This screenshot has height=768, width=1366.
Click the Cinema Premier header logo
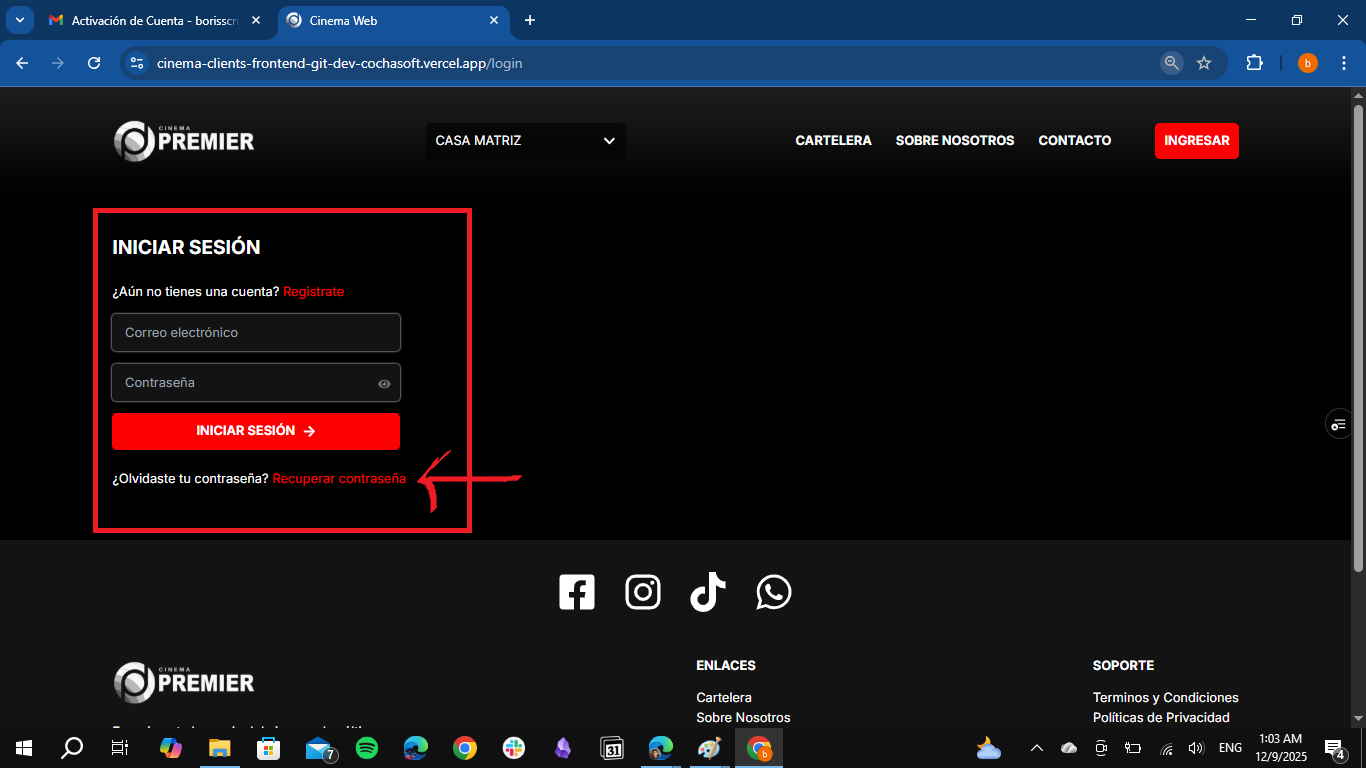(184, 141)
